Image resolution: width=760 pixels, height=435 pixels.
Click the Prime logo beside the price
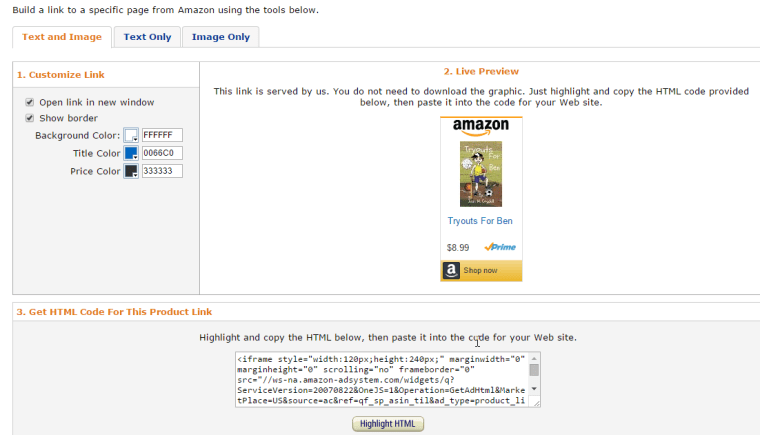(x=499, y=247)
